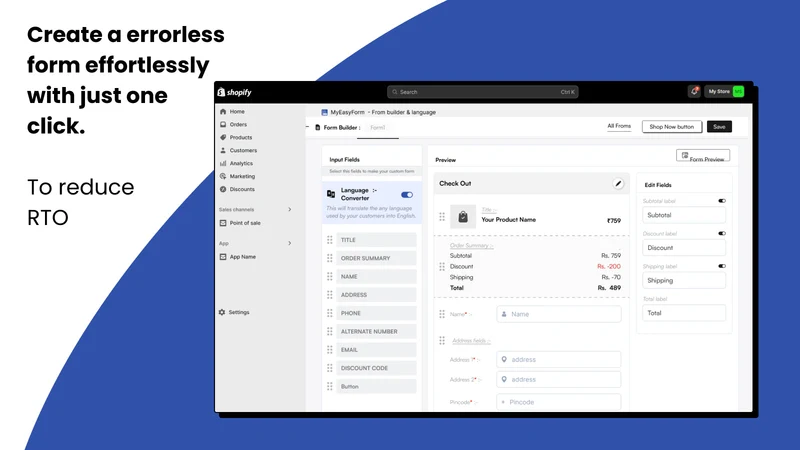
Task: Select the ADDRESS field
Action: pyautogui.click(x=376, y=295)
